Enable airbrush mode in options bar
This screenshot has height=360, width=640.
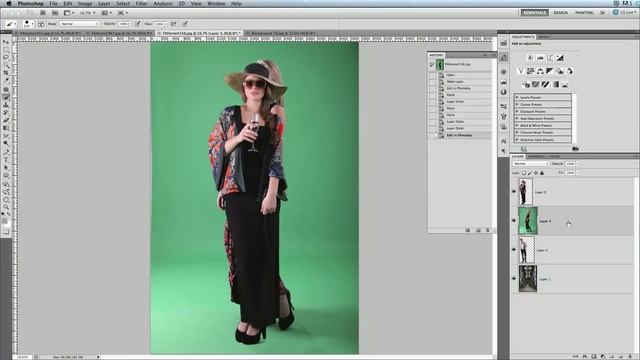(x=173, y=24)
